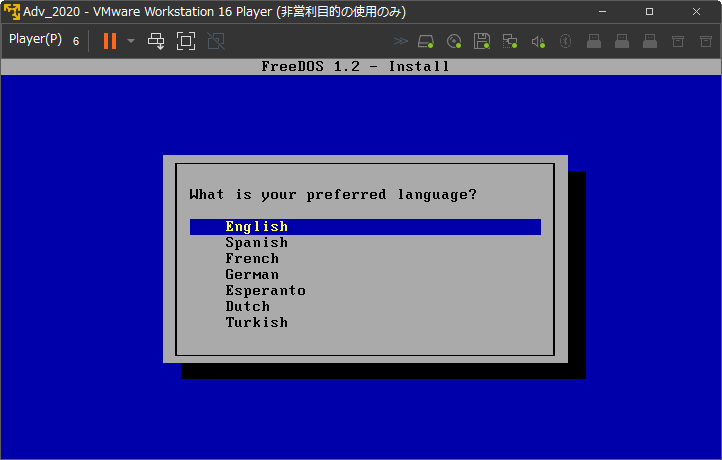Open the hard disk device icon

click(x=426, y=41)
